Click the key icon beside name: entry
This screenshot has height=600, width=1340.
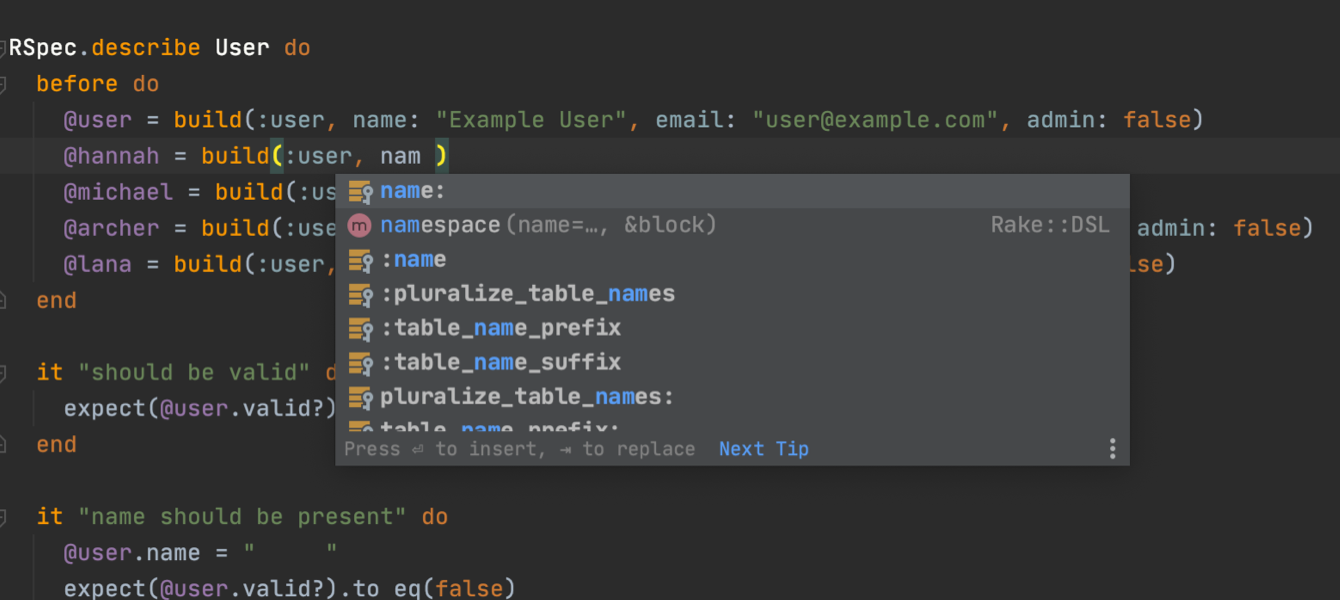coord(360,192)
